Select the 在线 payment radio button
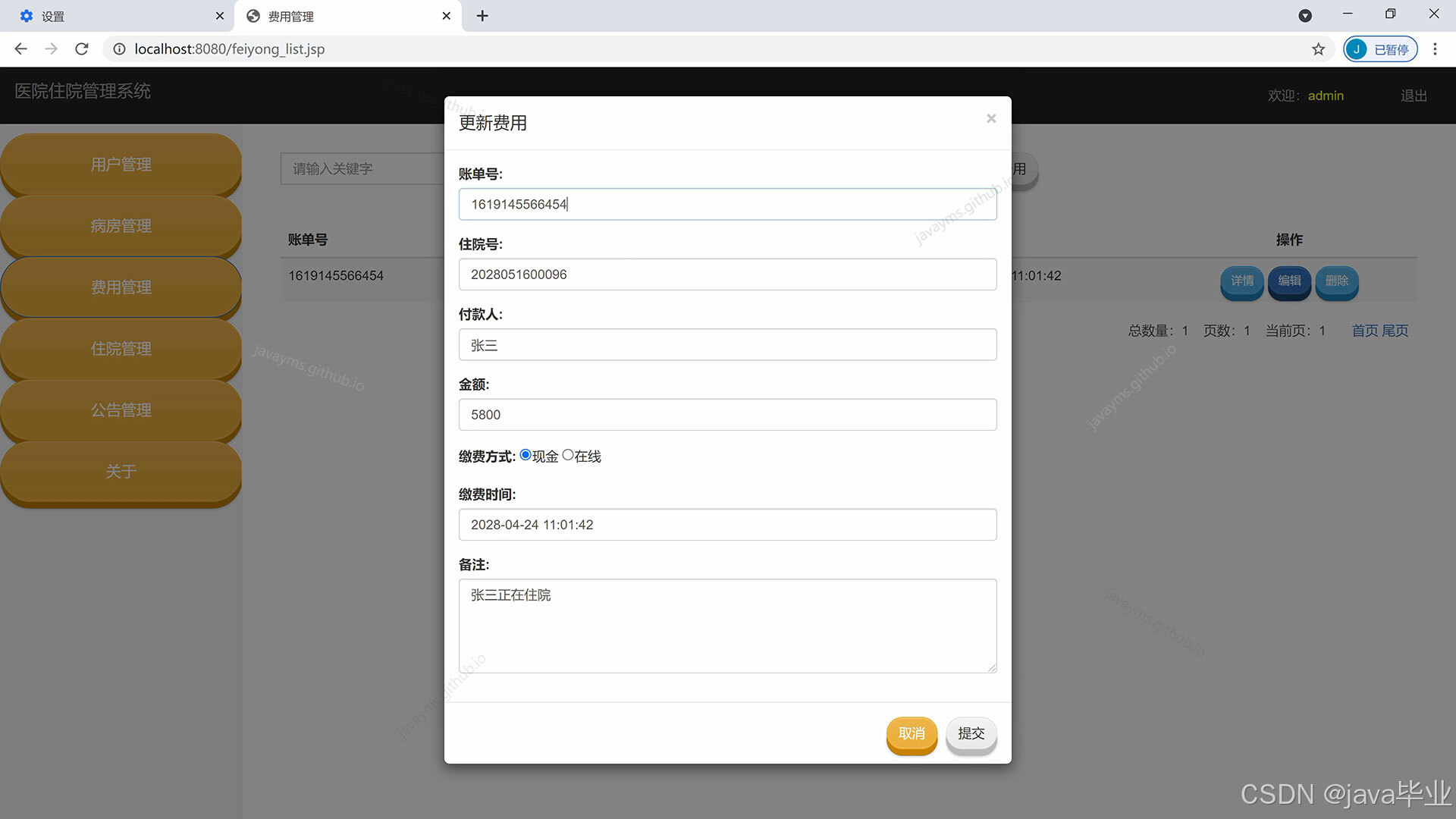The height and width of the screenshot is (819, 1456). [x=567, y=455]
